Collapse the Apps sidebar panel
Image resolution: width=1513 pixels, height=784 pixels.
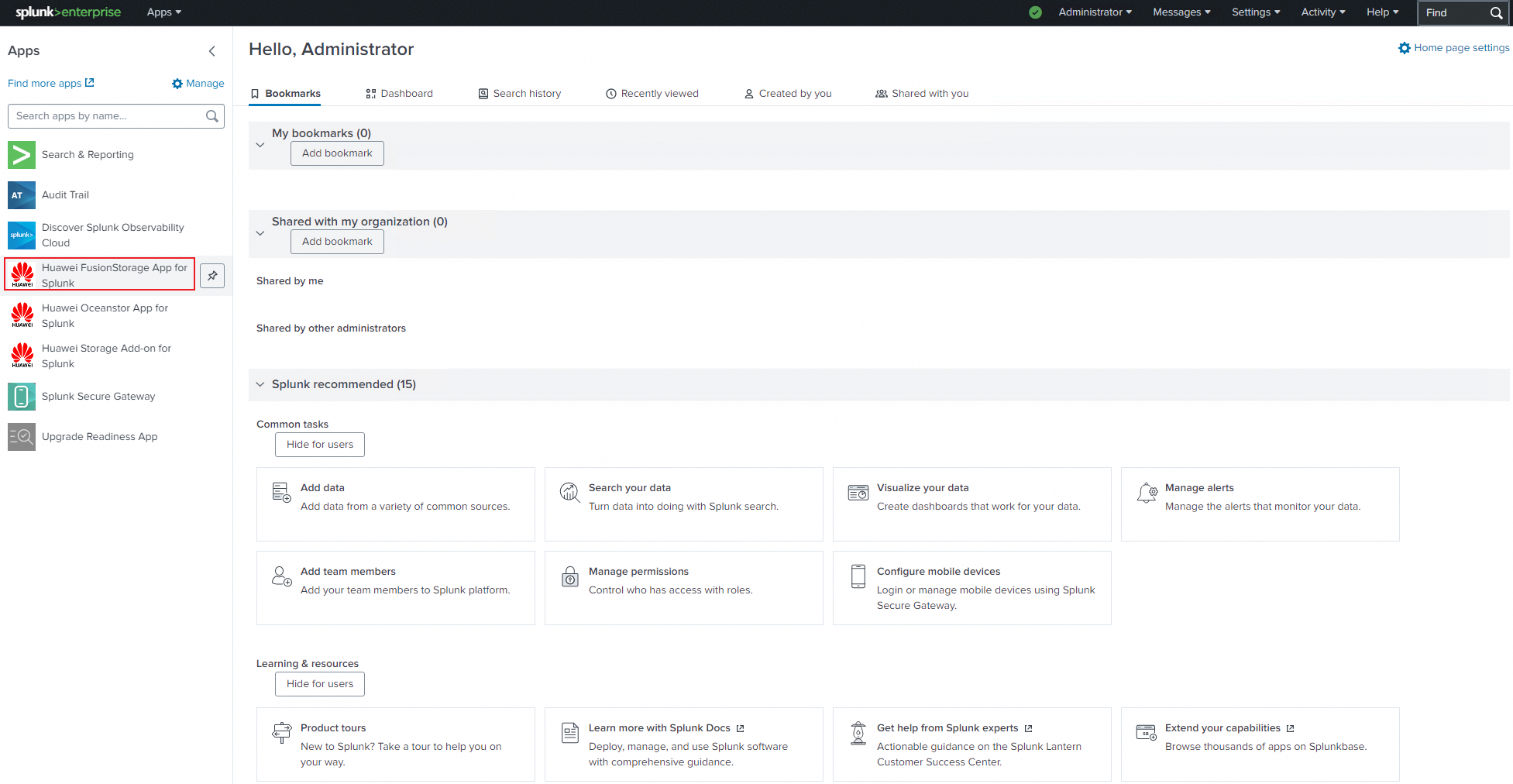pos(212,51)
